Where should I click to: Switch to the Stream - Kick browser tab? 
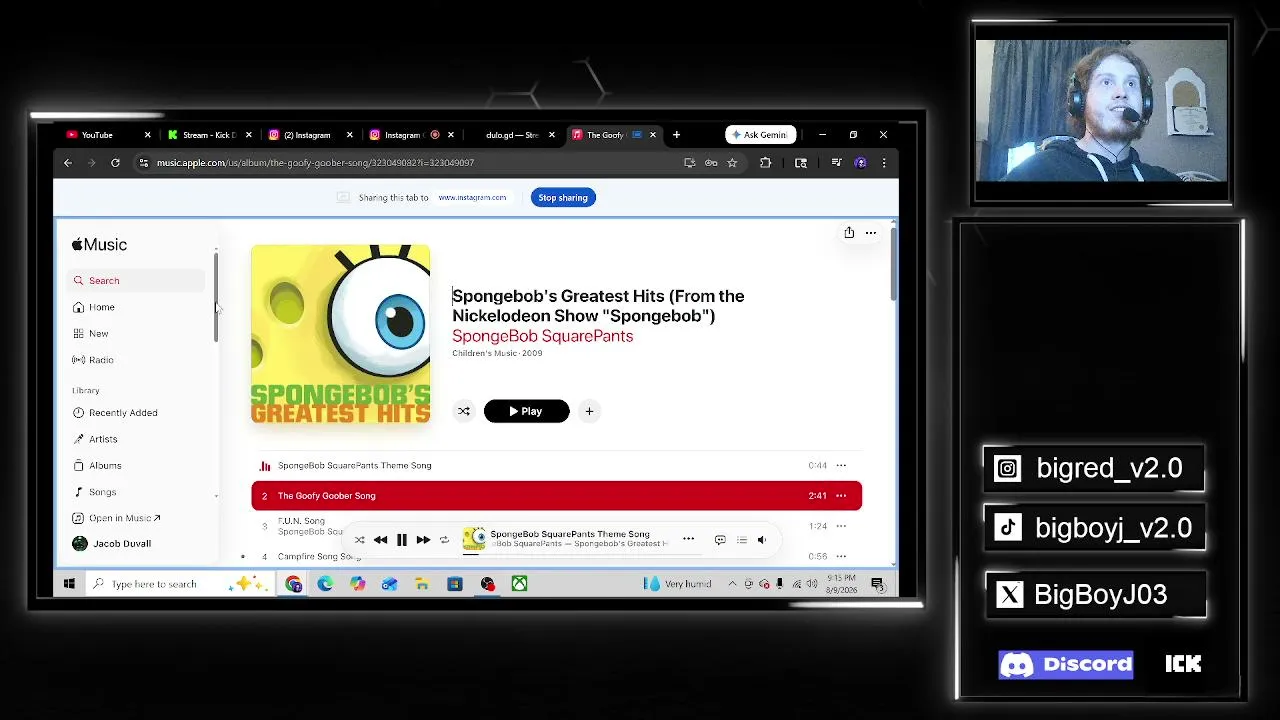(x=208, y=135)
